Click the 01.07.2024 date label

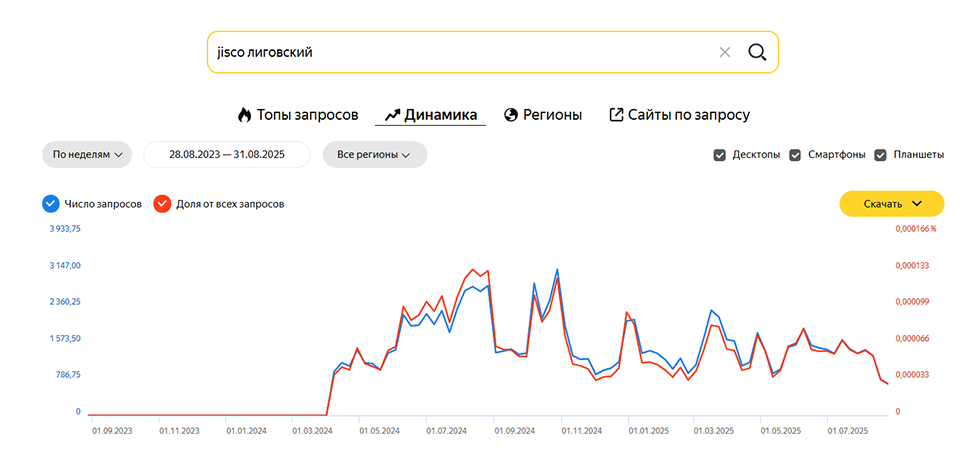(446, 431)
